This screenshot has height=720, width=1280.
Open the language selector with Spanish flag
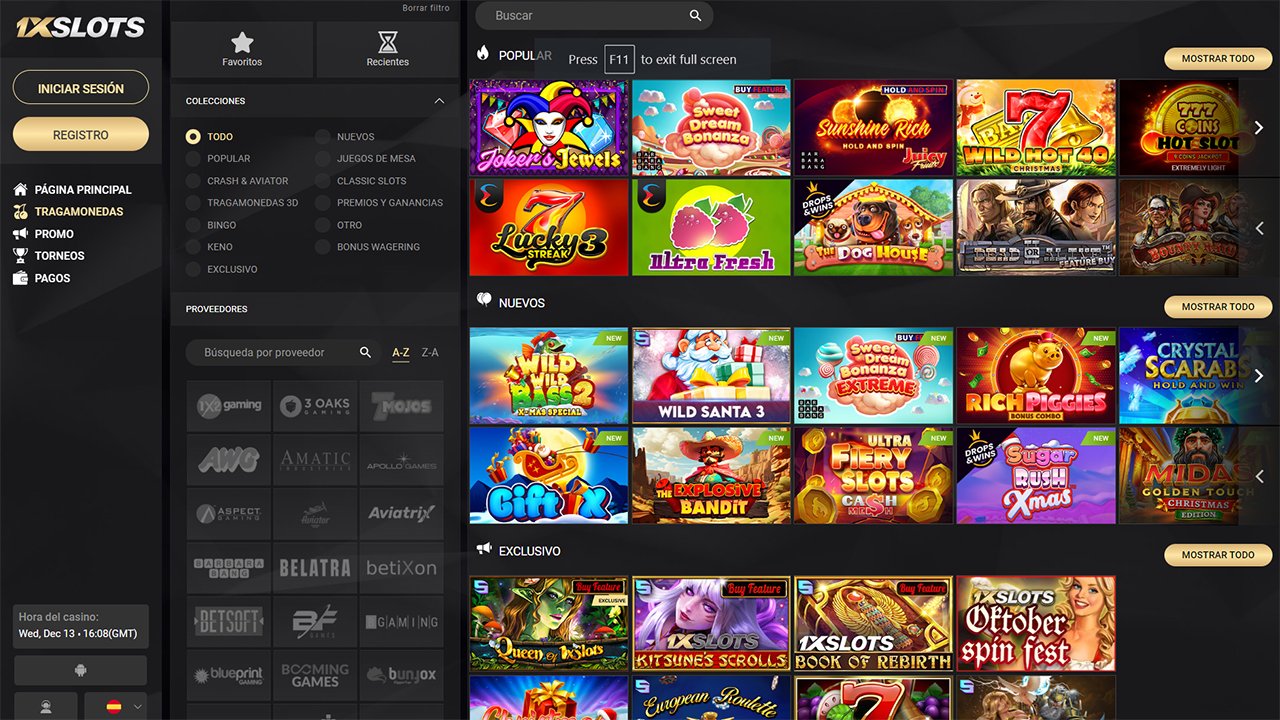coord(115,706)
